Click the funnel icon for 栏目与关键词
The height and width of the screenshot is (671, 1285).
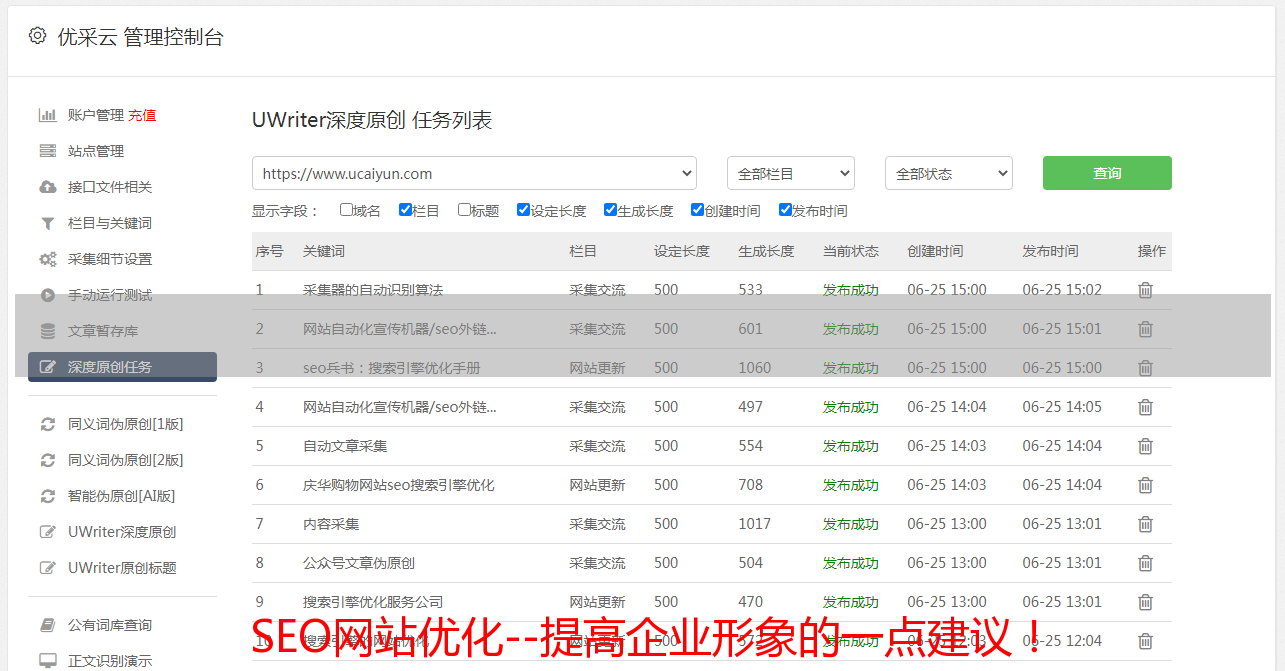click(47, 223)
